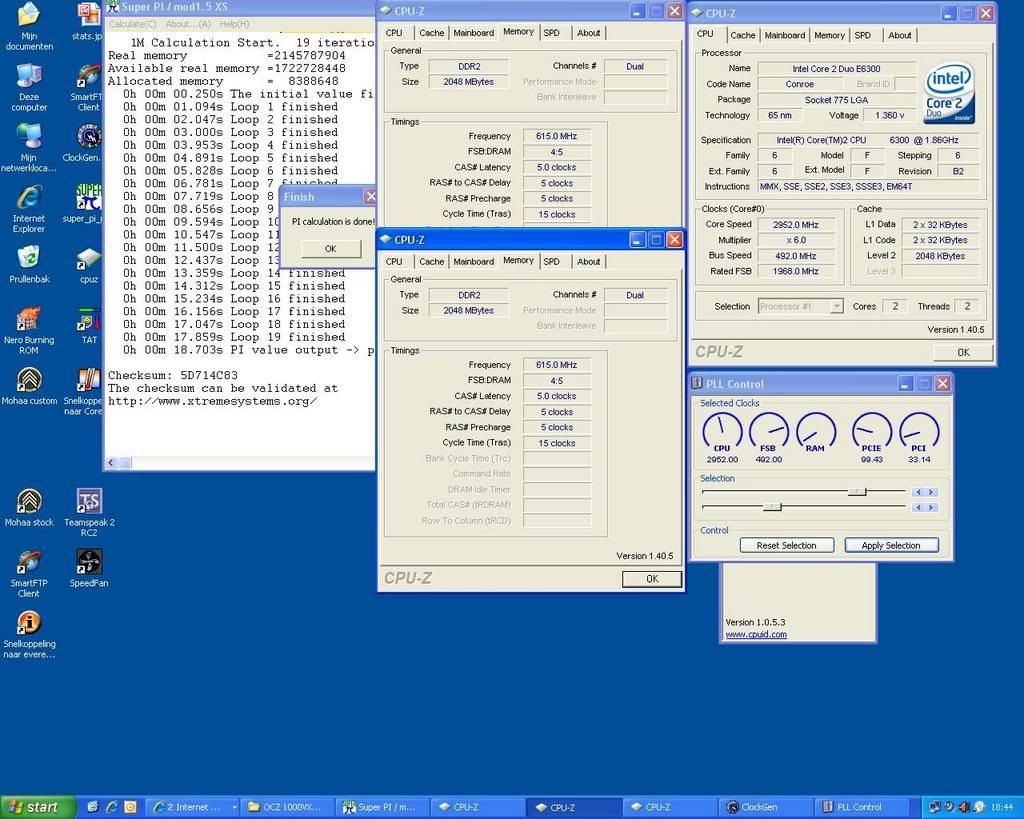Click the CPU clock gauge in PLL Control
Screen dimensions: 1024x819
click(x=722, y=432)
